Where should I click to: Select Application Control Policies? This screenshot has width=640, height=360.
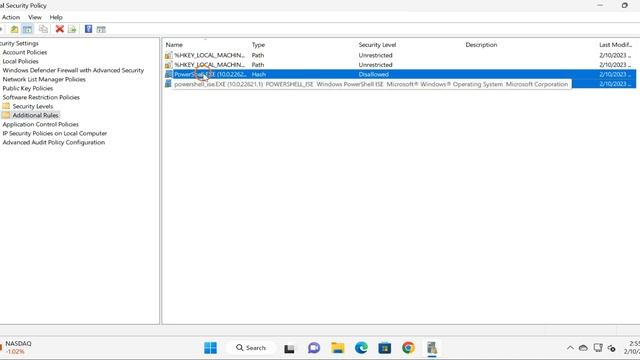click(40, 124)
